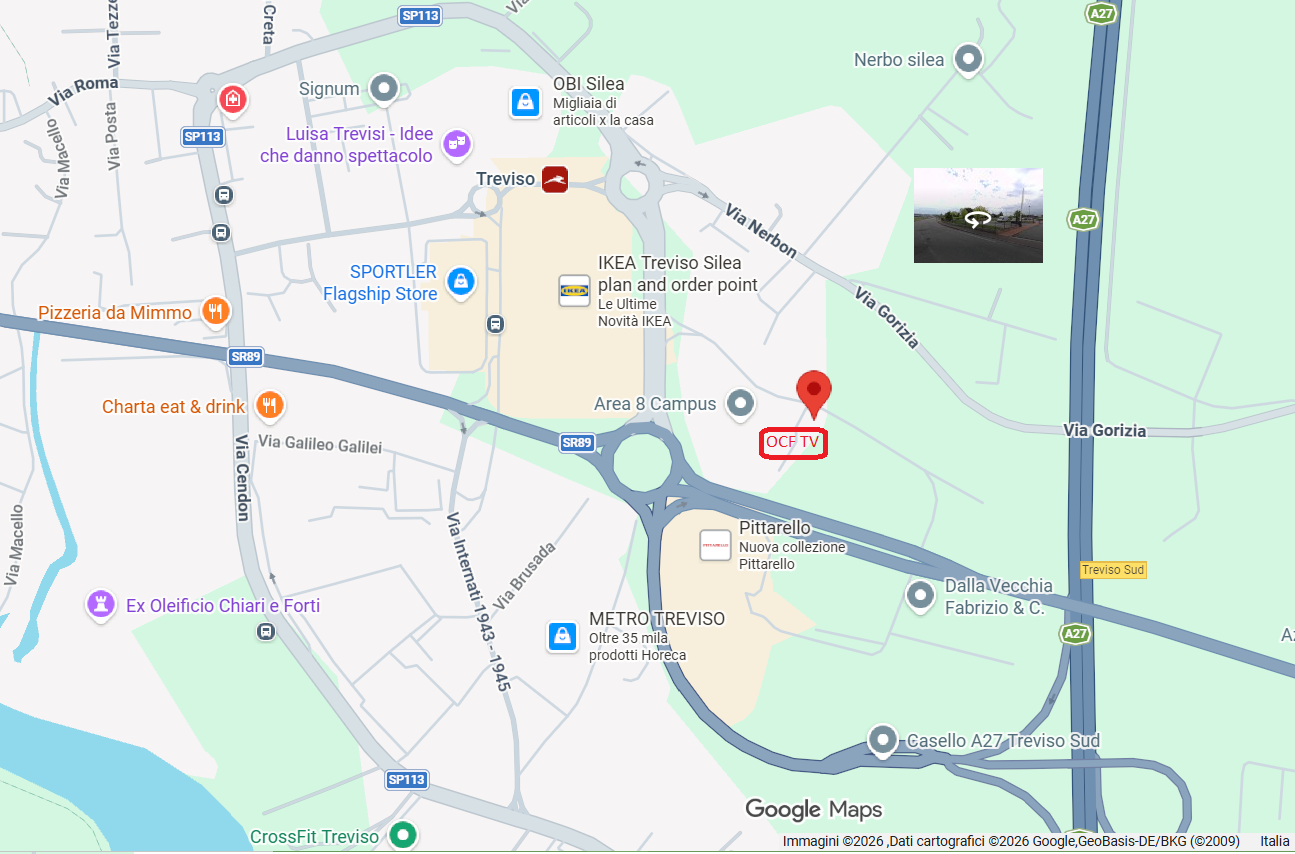Click the METRO TREVISO shopping bag marker
Screen dimensions: 1295x854
pos(562,636)
